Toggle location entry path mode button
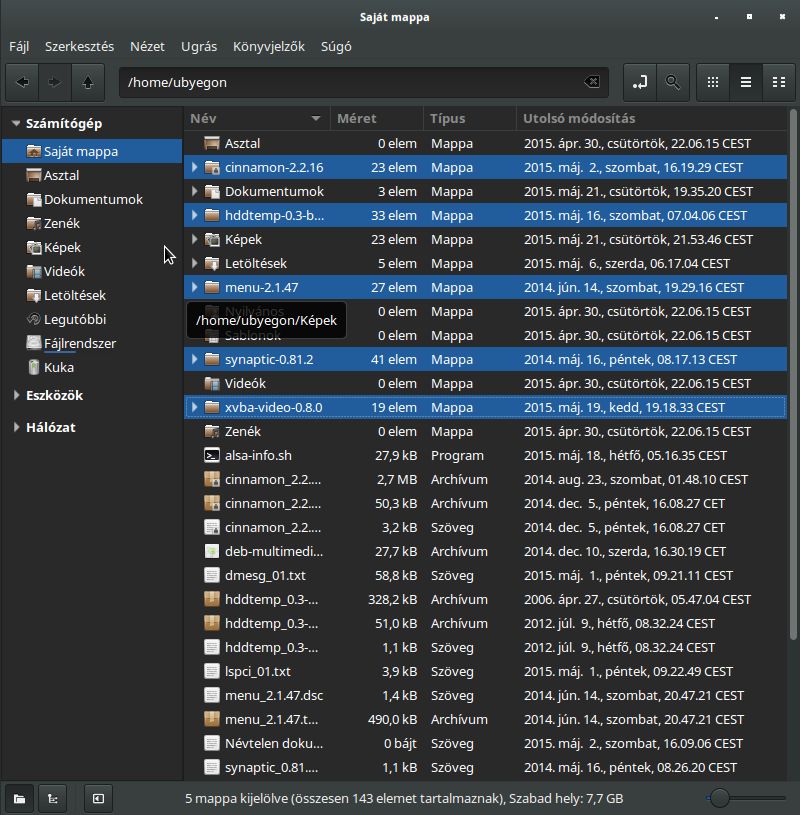800x815 pixels. pos(640,82)
